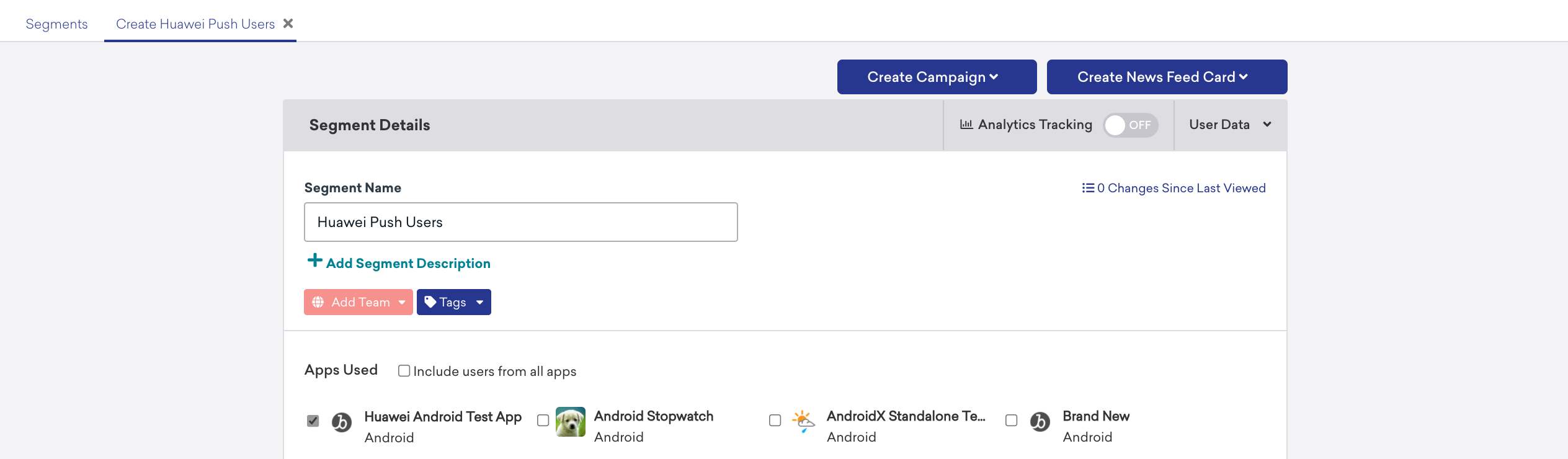This screenshot has height=459, width=1568.
Task: Close the Create Huawei Push Users tab
Action: coord(288,24)
